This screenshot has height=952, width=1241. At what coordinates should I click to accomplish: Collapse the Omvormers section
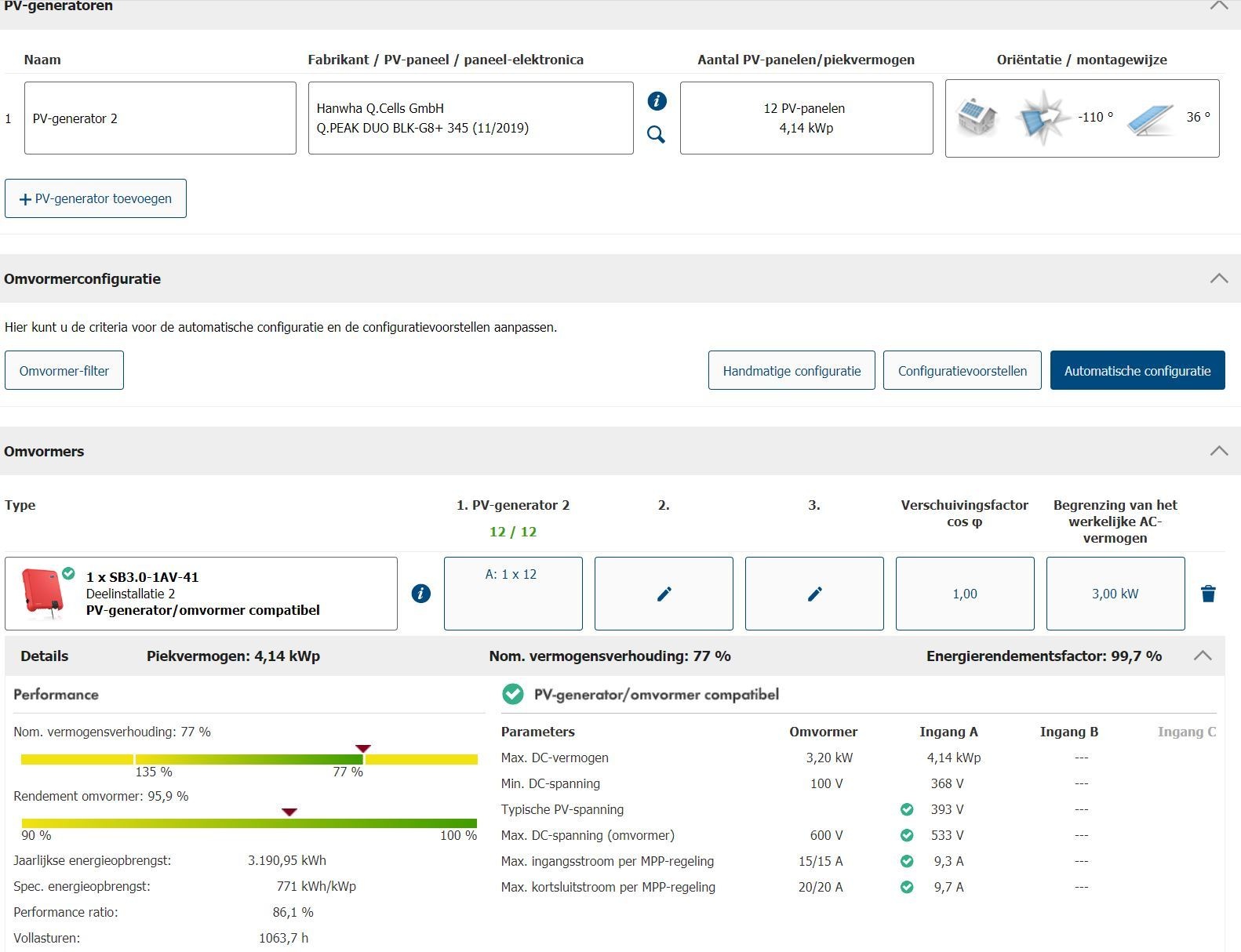1218,451
